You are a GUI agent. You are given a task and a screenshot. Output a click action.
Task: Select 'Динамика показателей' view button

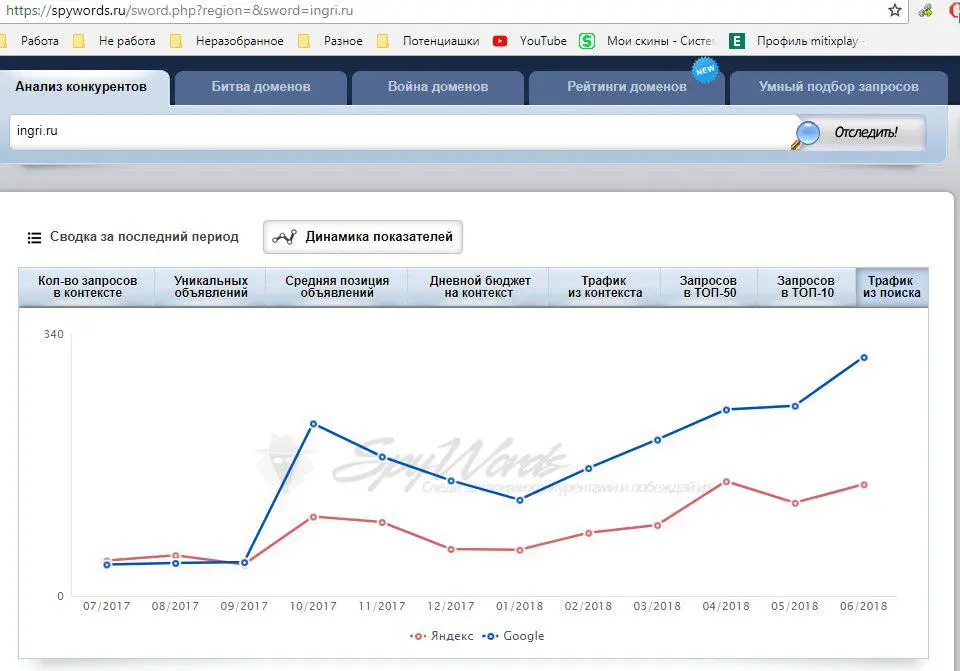pos(364,237)
